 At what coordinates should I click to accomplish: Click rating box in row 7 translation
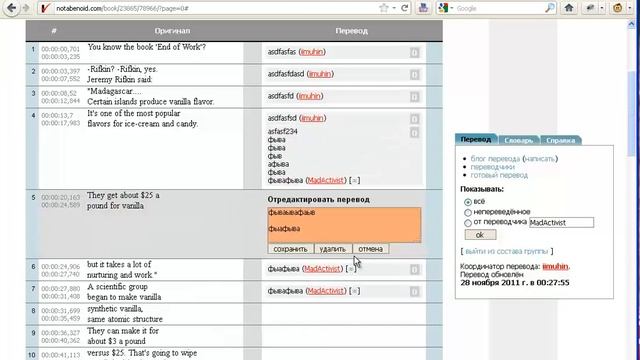tap(414, 291)
